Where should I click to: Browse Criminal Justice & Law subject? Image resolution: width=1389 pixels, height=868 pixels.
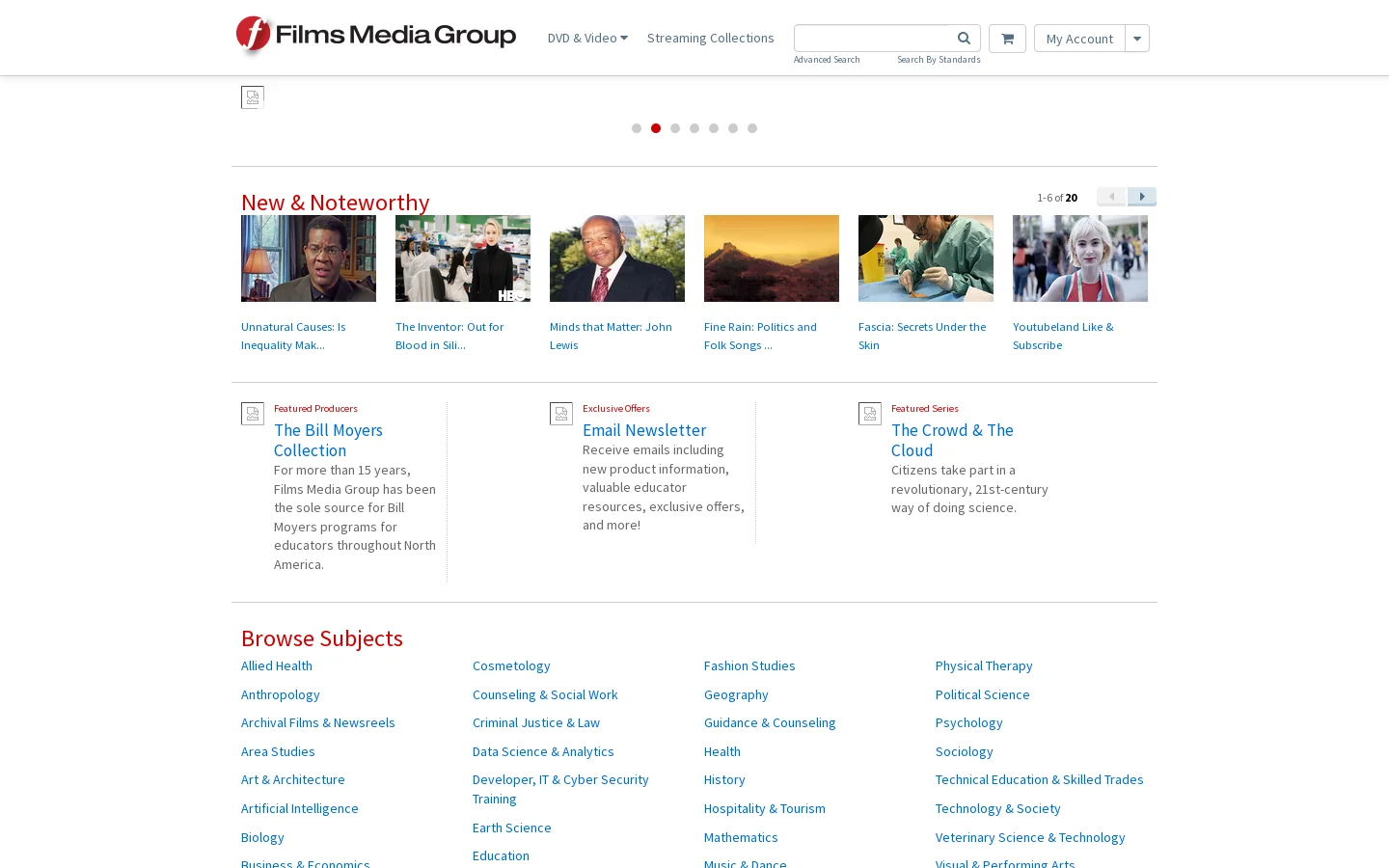point(536,722)
